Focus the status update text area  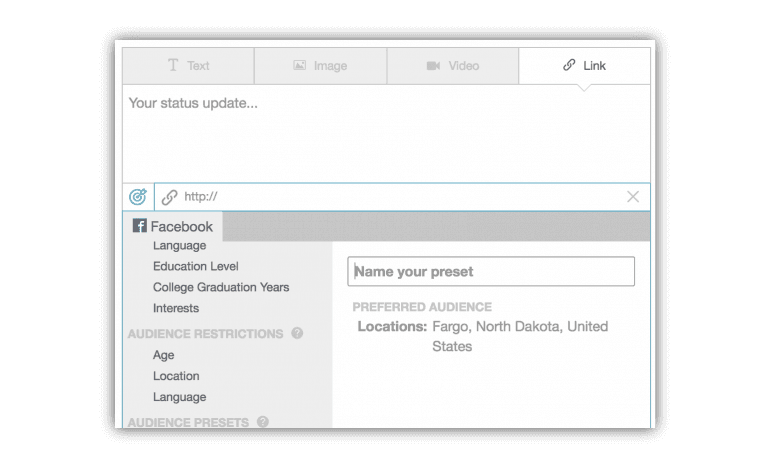point(385,135)
